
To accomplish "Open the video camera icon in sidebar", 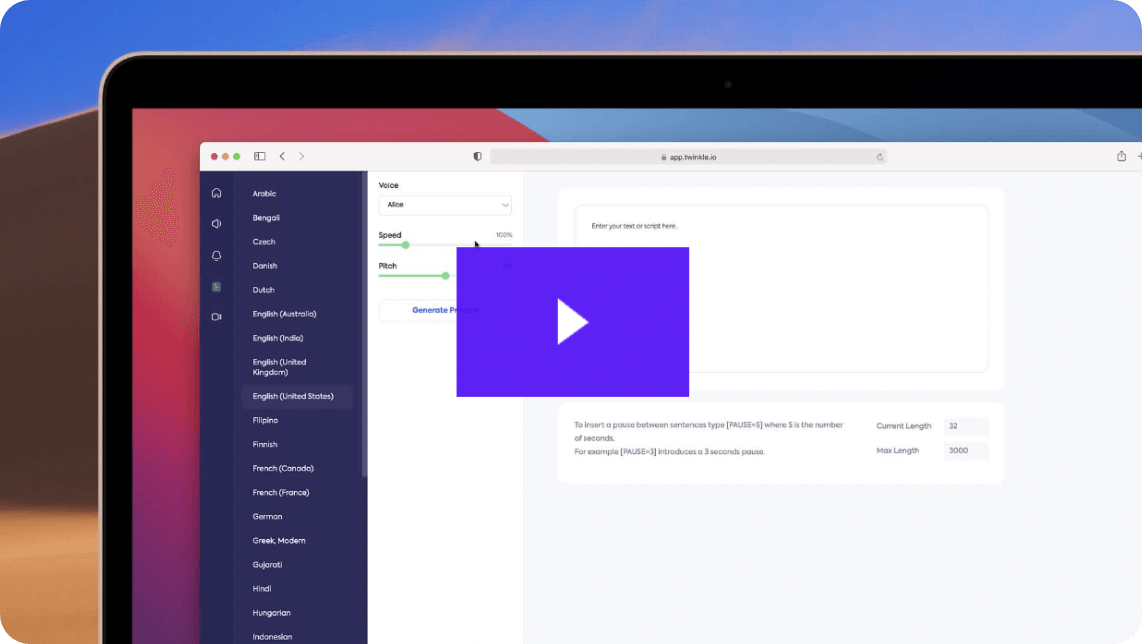I will click(216, 317).
